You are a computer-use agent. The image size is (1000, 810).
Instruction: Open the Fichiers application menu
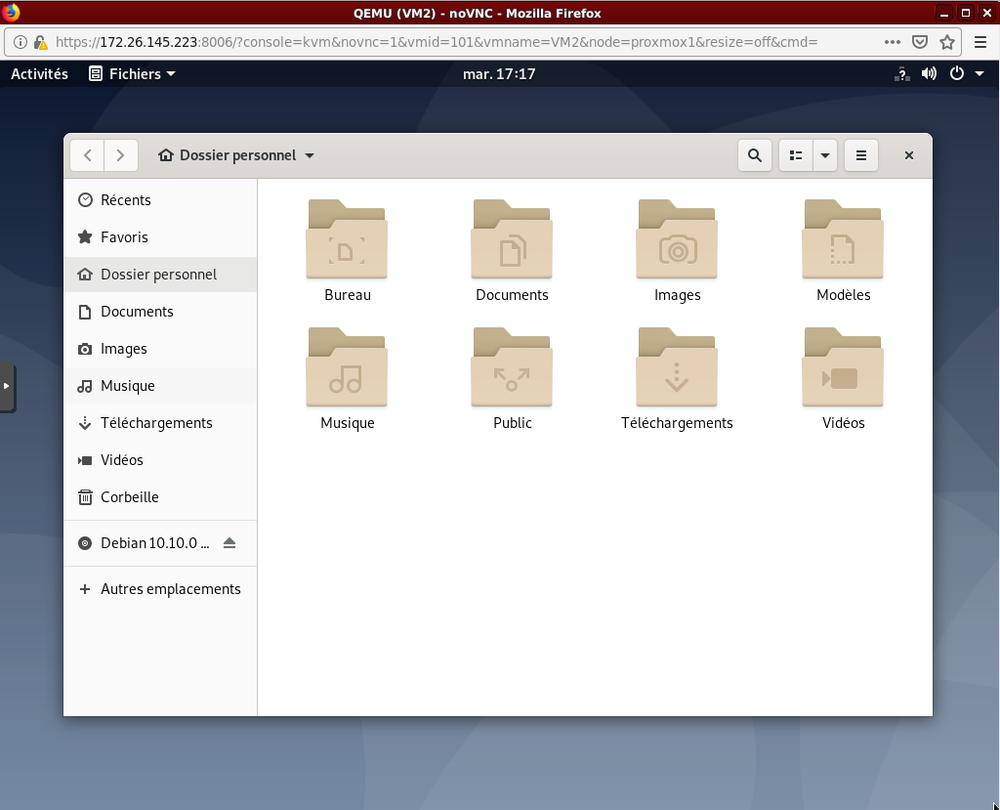tap(132, 74)
